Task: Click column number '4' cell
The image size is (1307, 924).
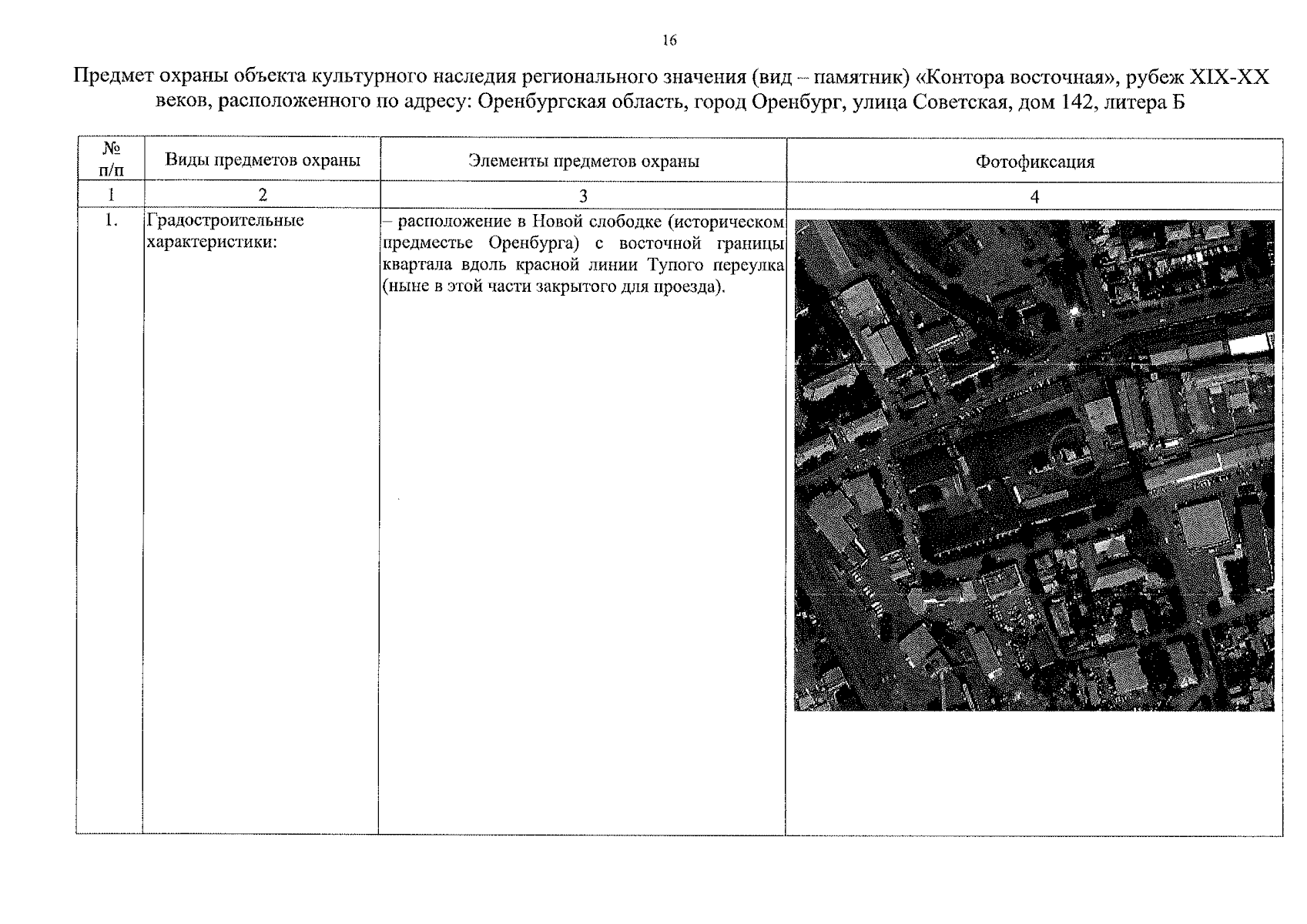Action: coord(1034,196)
